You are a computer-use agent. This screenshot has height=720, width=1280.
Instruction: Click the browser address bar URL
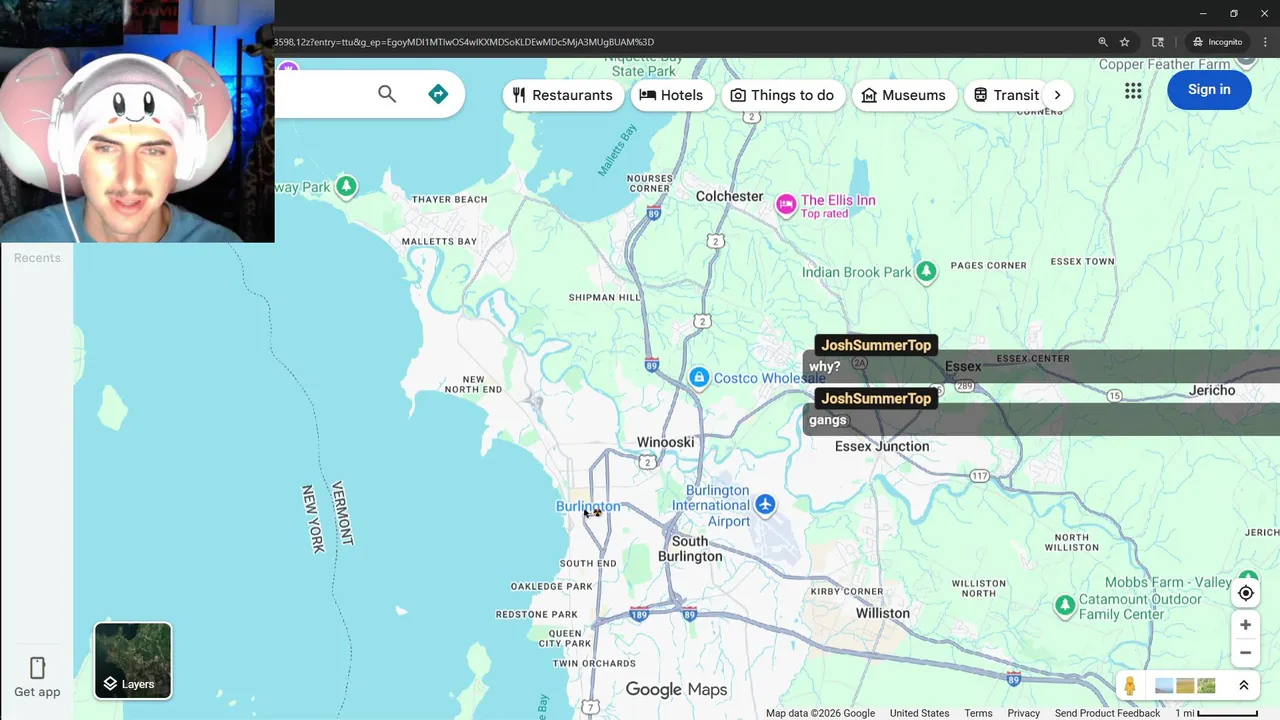(464, 42)
